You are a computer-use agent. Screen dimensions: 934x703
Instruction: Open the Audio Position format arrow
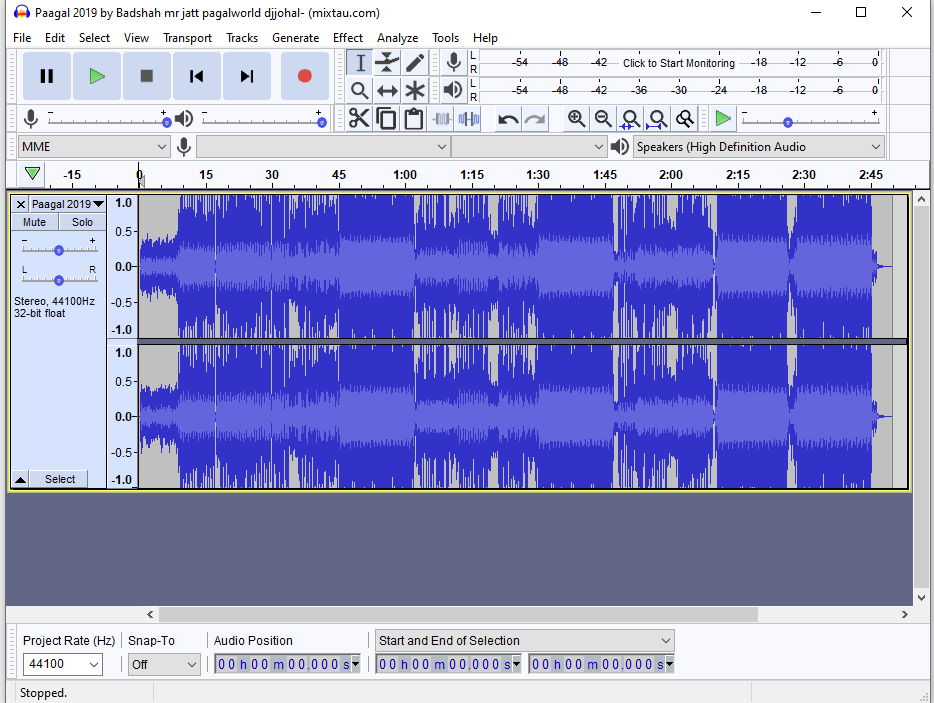[356, 664]
